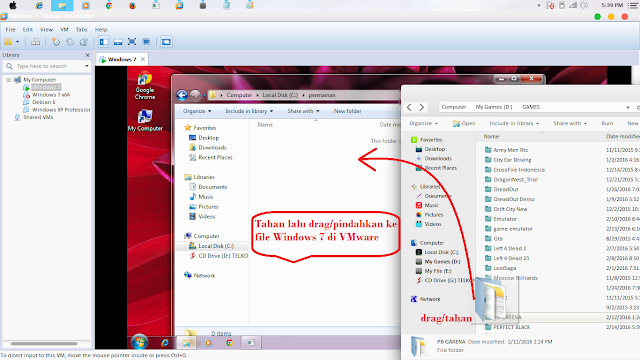Open the Tabs menu
Screen dimensions: 640x360
81,29
